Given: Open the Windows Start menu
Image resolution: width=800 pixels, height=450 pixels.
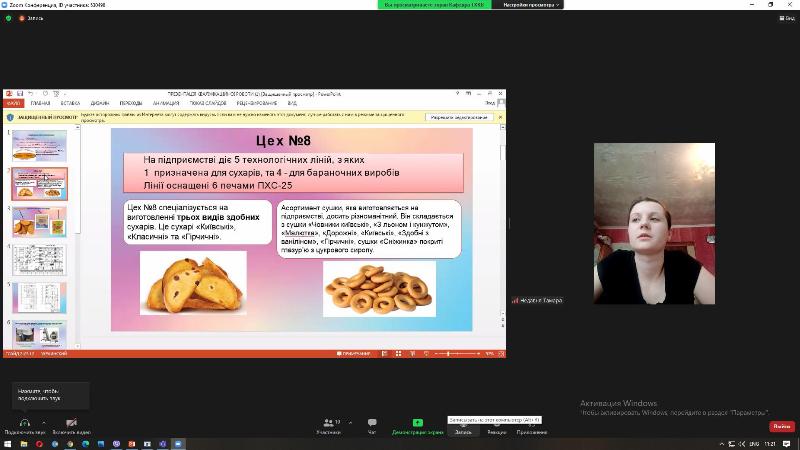Looking at the screenshot, I should [8, 444].
